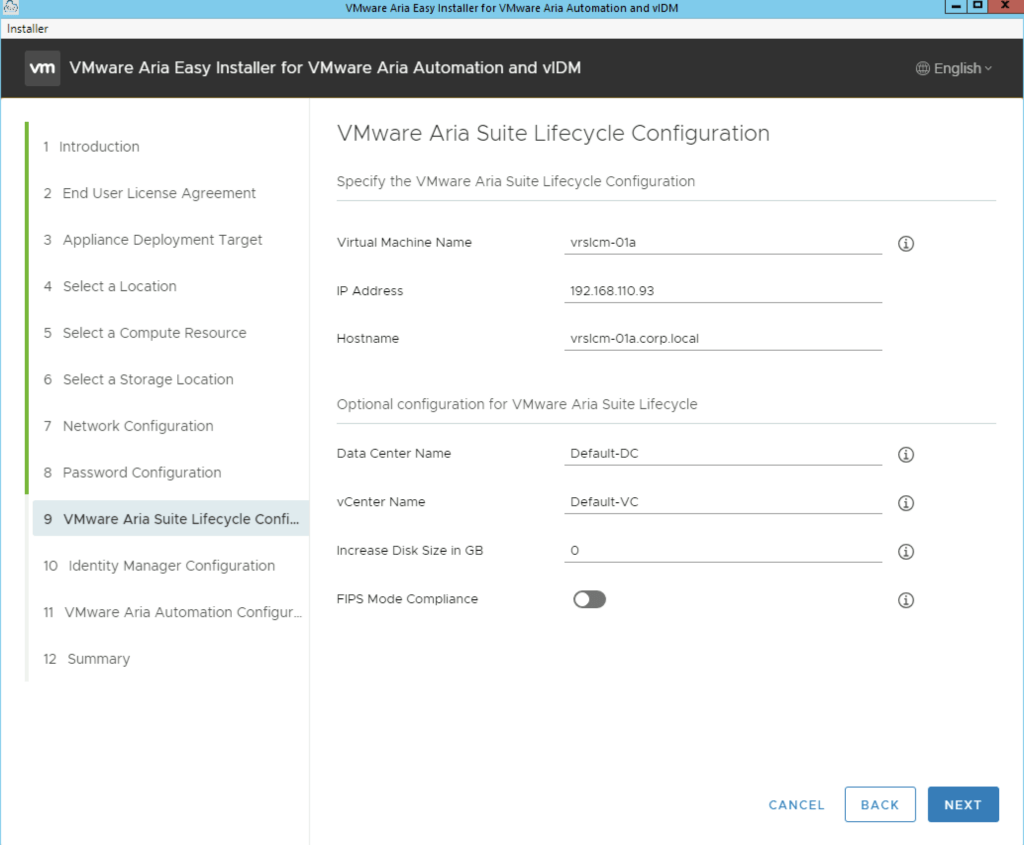Image resolution: width=1024 pixels, height=845 pixels.
Task: Open Appliance Deployment Target step
Action: coord(153,240)
